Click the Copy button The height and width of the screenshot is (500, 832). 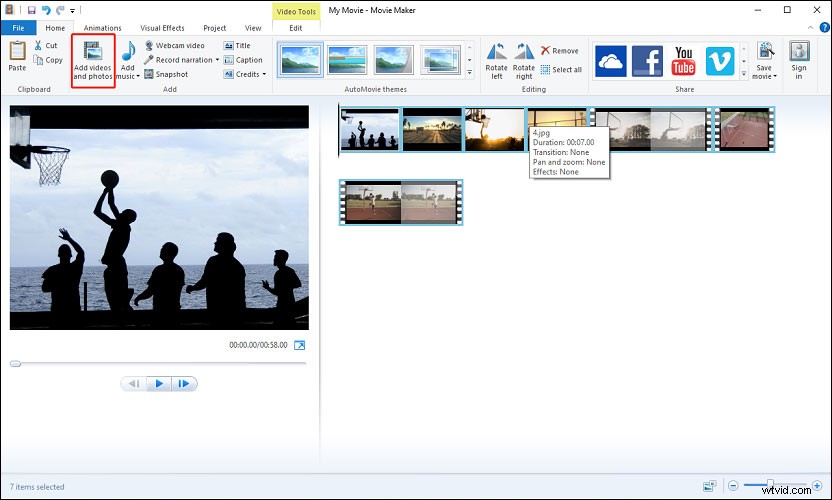click(48, 60)
